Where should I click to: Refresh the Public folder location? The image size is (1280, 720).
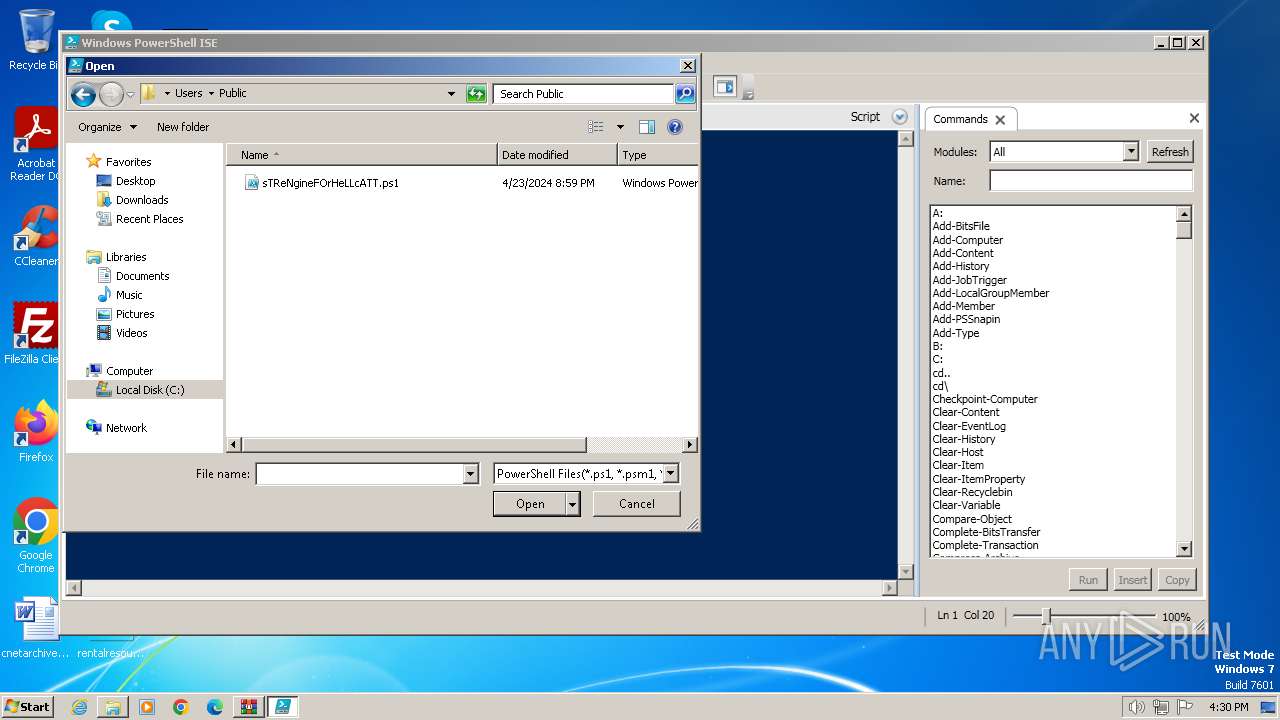point(476,94)
